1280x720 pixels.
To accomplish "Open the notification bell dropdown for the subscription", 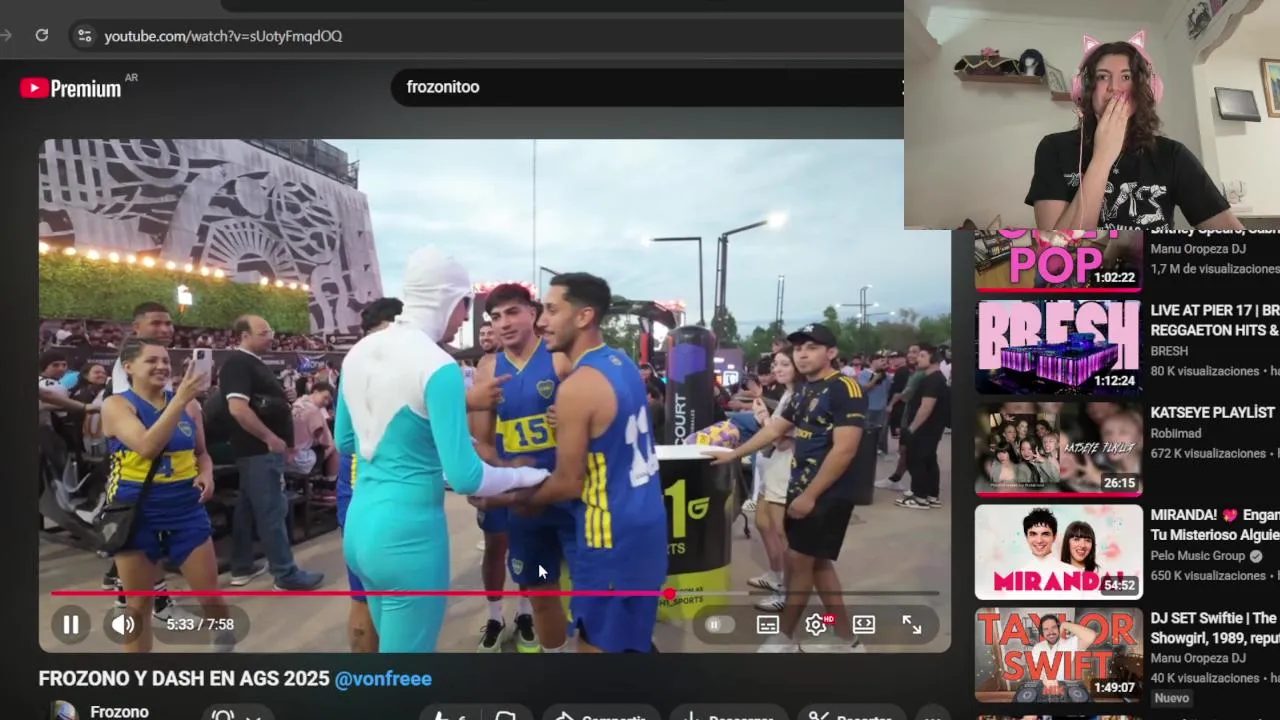I will coord(236,715).
